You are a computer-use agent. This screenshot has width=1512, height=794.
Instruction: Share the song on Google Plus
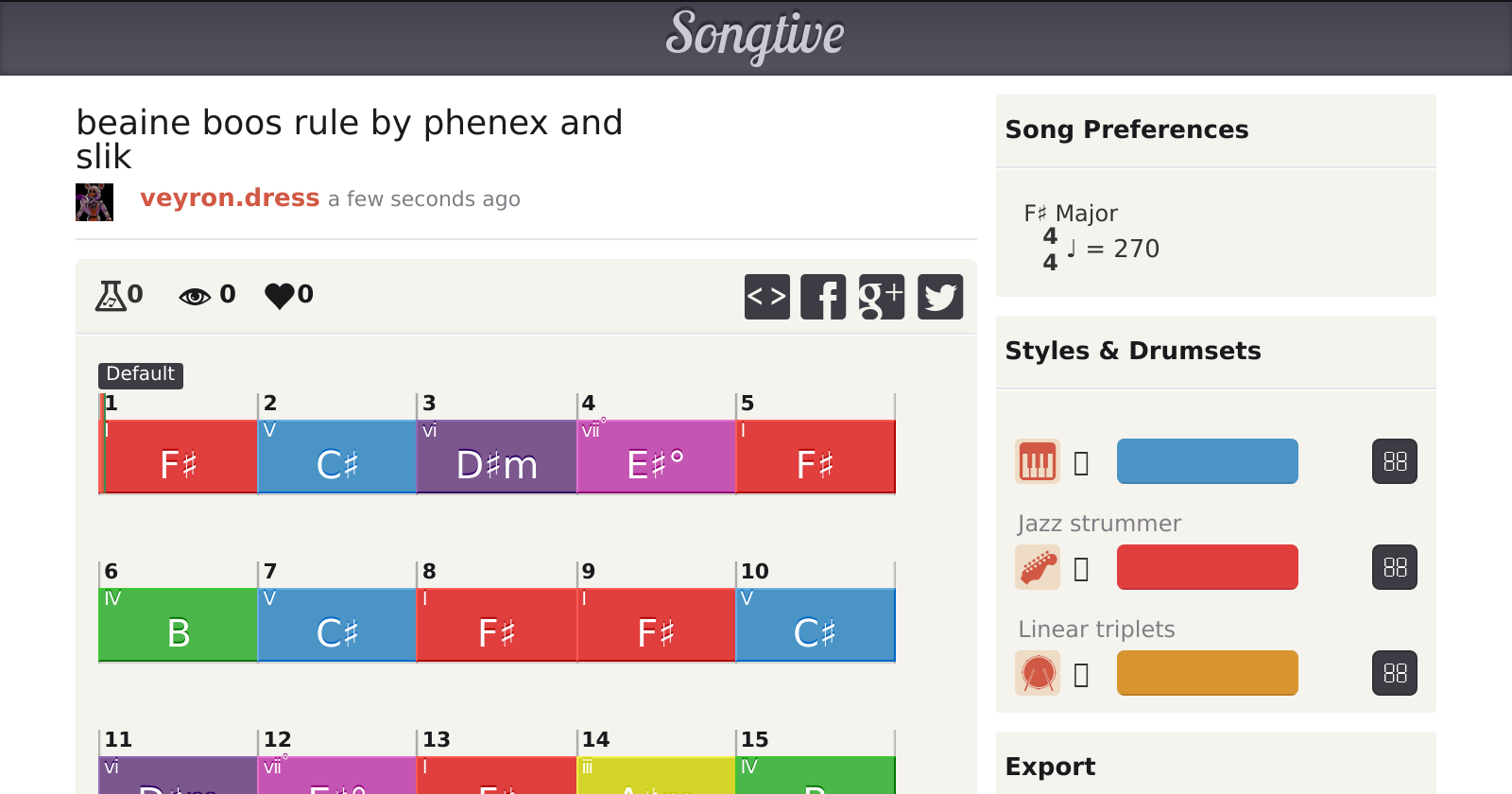(x=882, y=297)
